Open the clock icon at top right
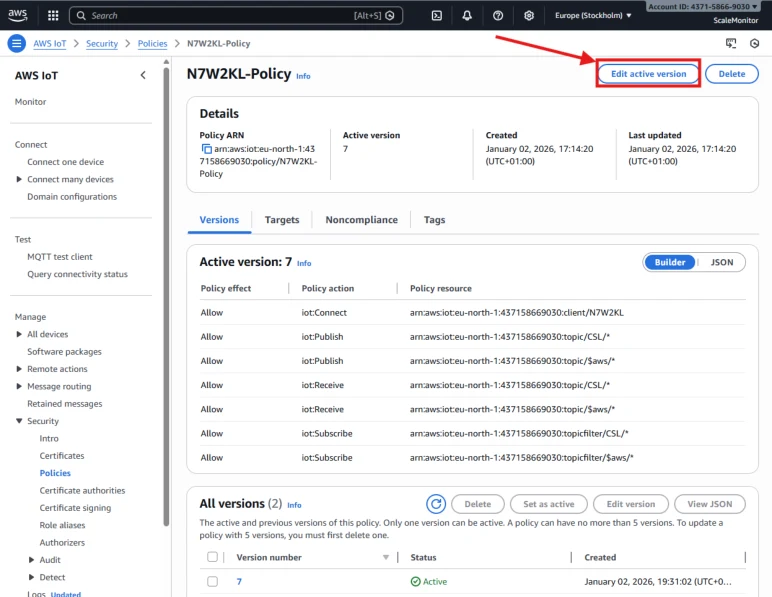Viewport: 772px width, 597px height. (754, 43)
